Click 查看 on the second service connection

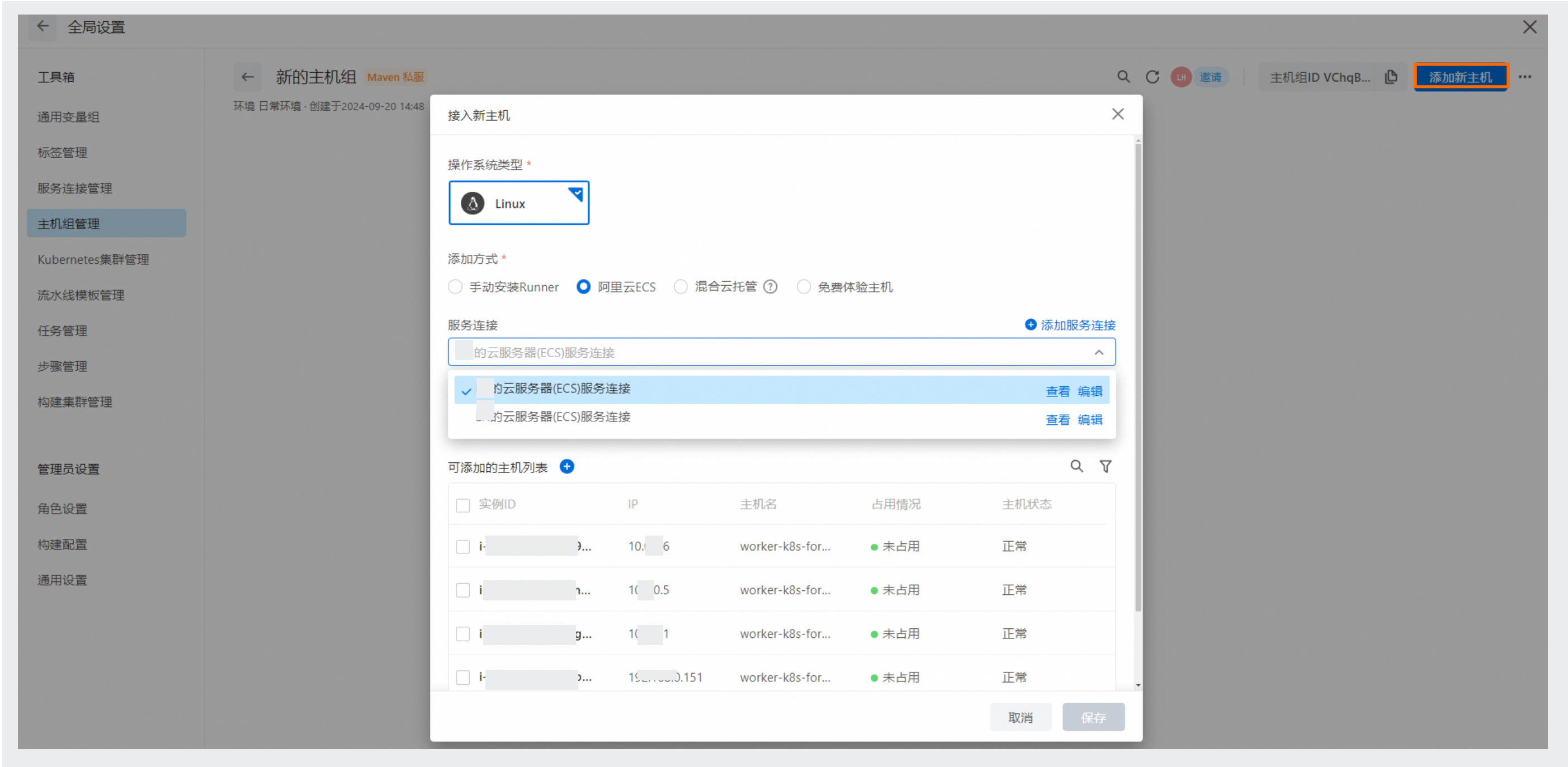tap(1057, 420)
